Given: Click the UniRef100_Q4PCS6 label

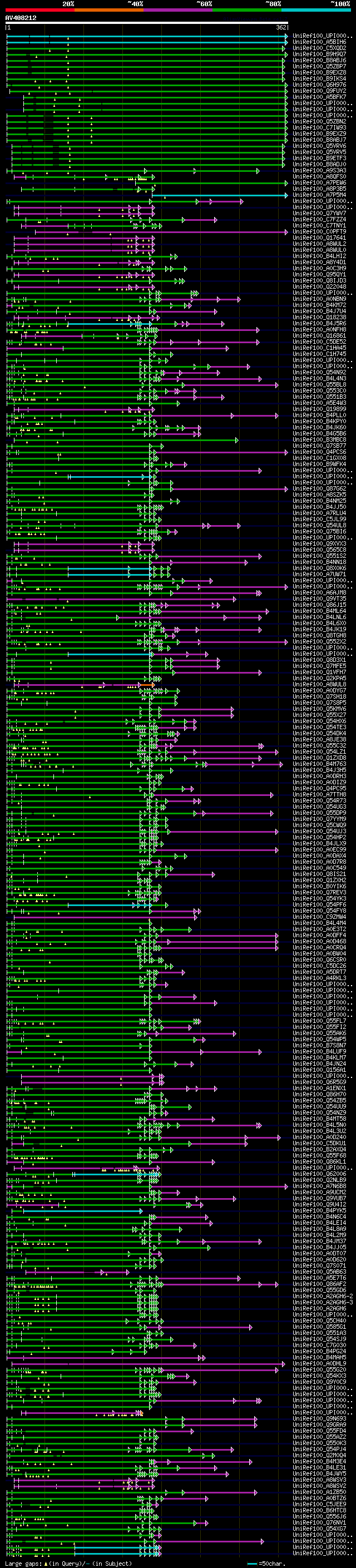Looking at the screenshot, I should 319,452.
